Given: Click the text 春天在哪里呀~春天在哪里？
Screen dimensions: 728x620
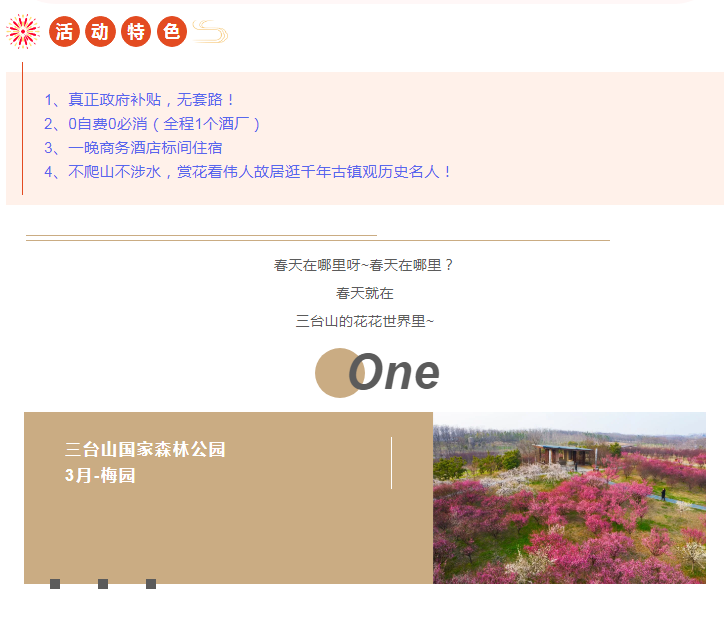Looking at the screenshot, I should coord(364,265).
